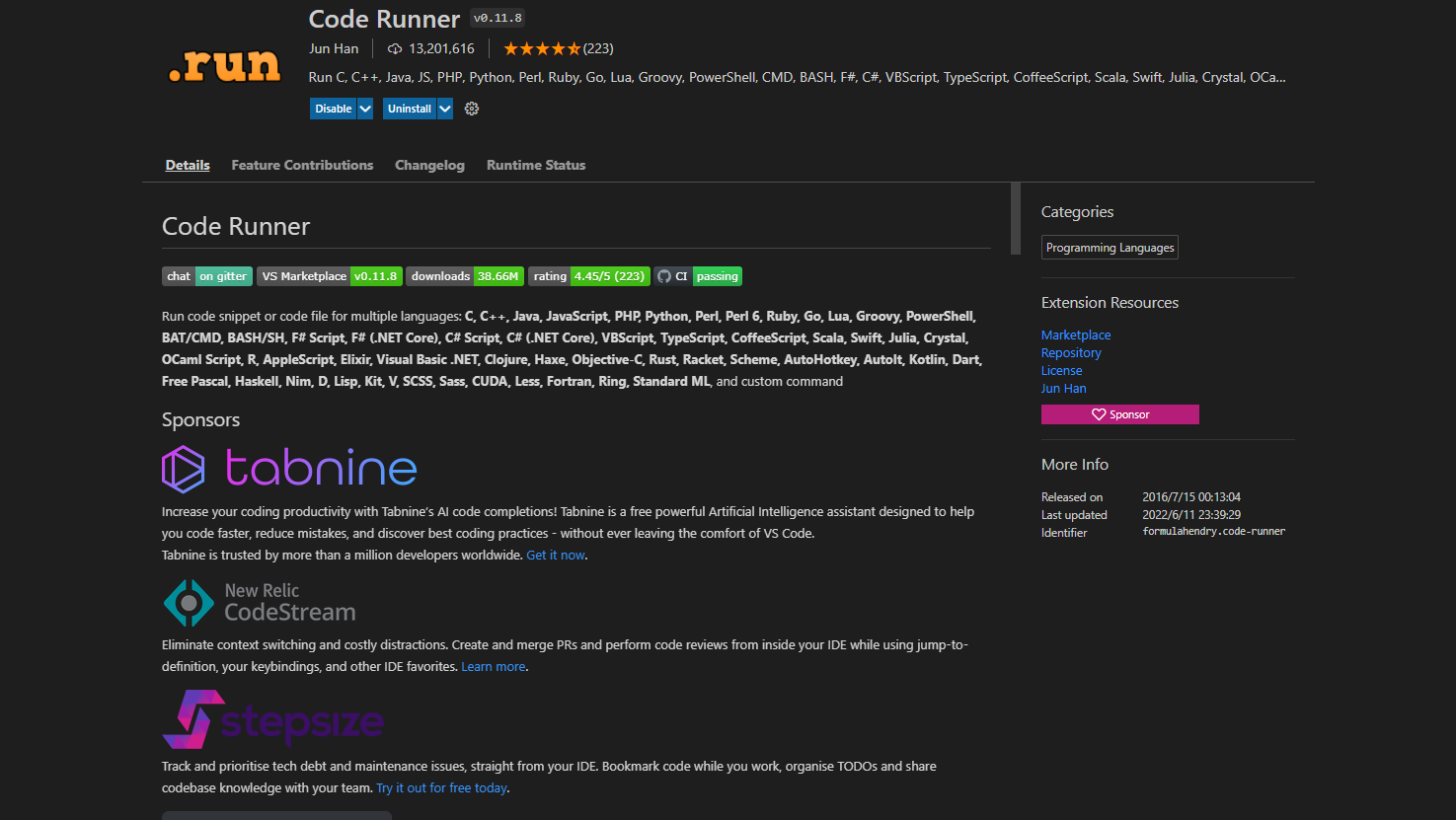Click the Disable button
Viewport: 1456px width, 820px height.
pos(334,109)
